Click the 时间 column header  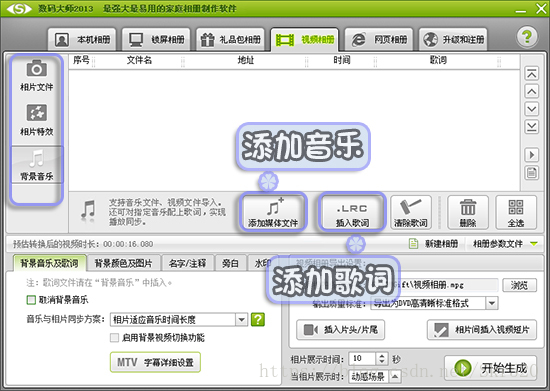point(342,60)
